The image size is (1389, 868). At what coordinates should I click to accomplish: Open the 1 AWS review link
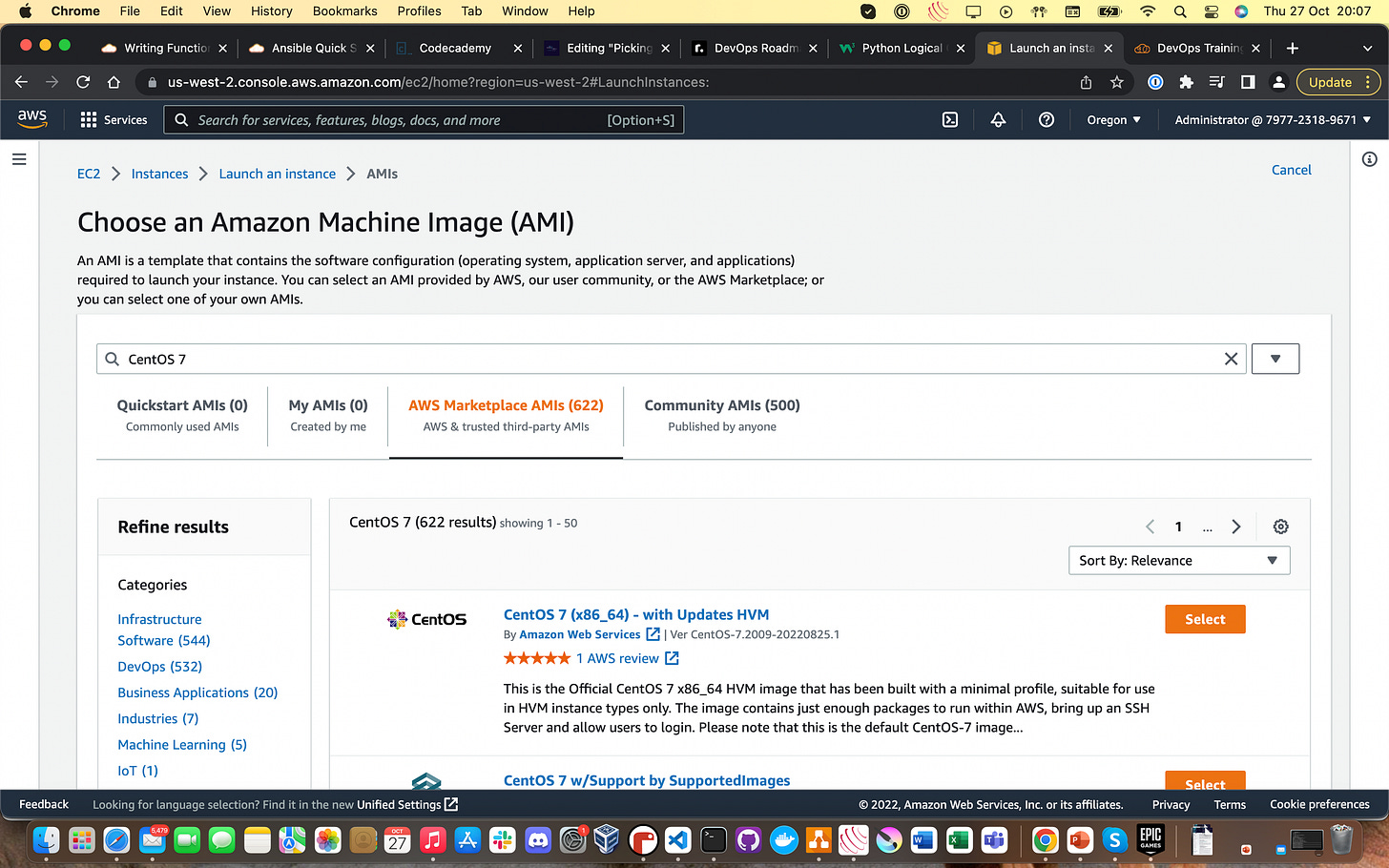coord(617,658)
